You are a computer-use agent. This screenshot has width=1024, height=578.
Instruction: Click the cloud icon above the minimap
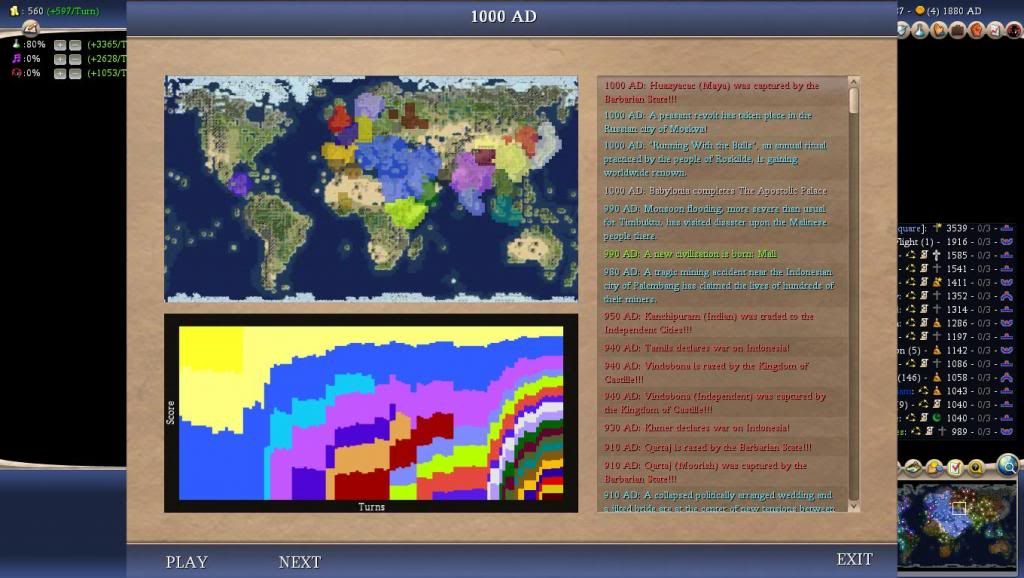[934, 467]
